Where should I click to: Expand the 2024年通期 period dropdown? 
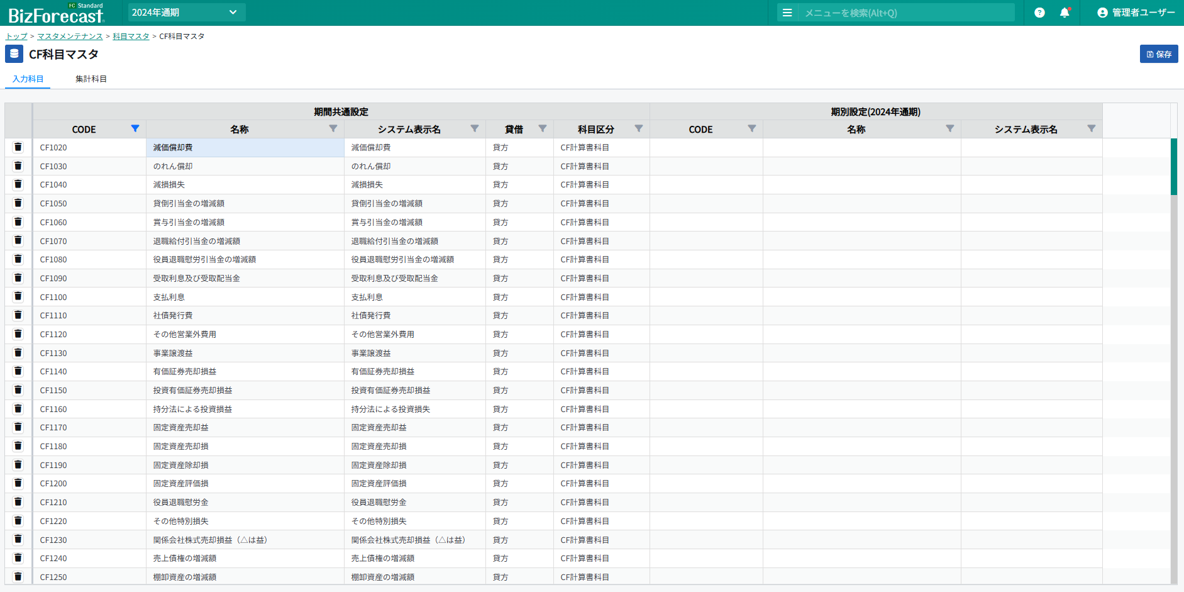pos(186,13)
